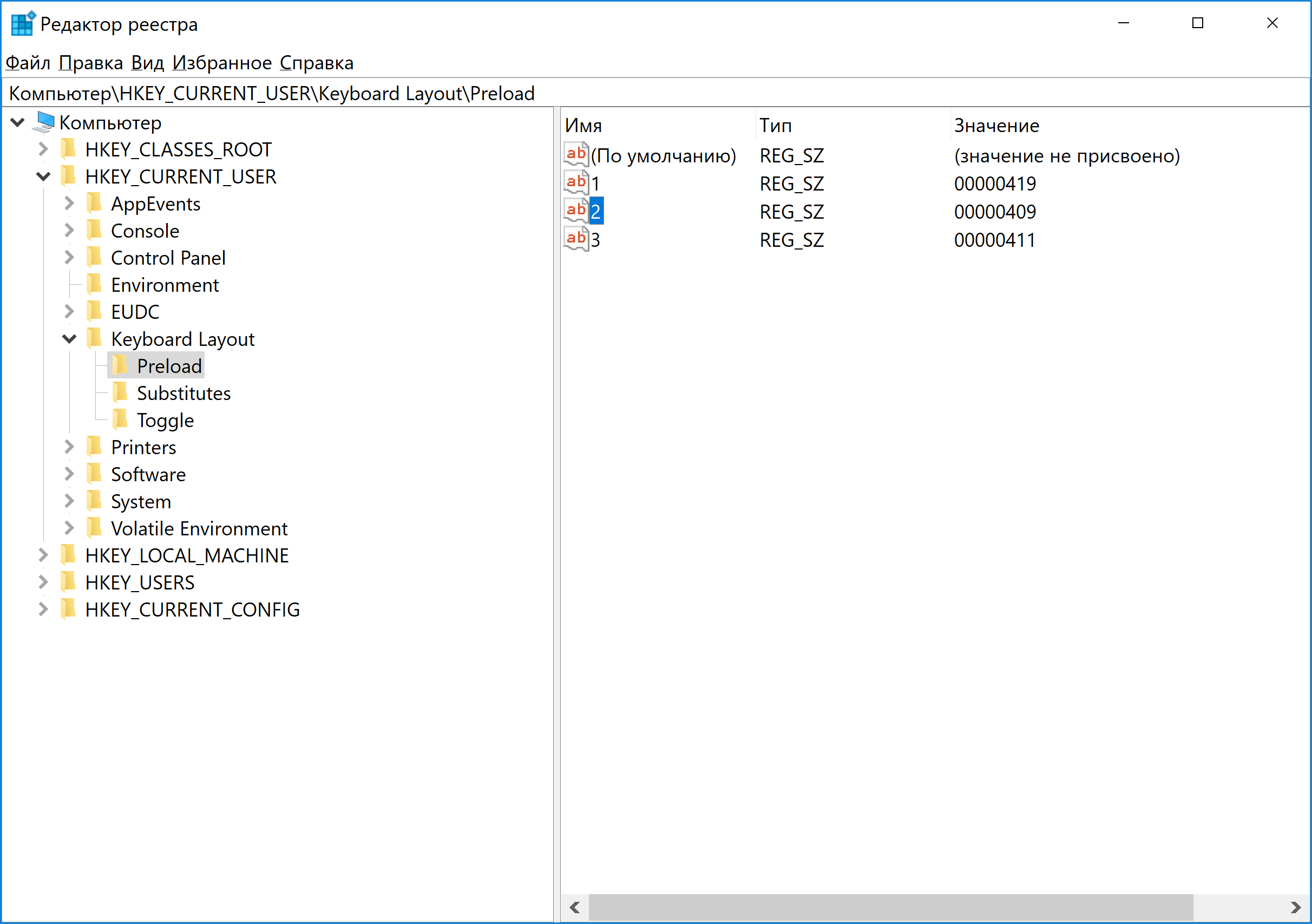Select the Environment key in tree

165,285
